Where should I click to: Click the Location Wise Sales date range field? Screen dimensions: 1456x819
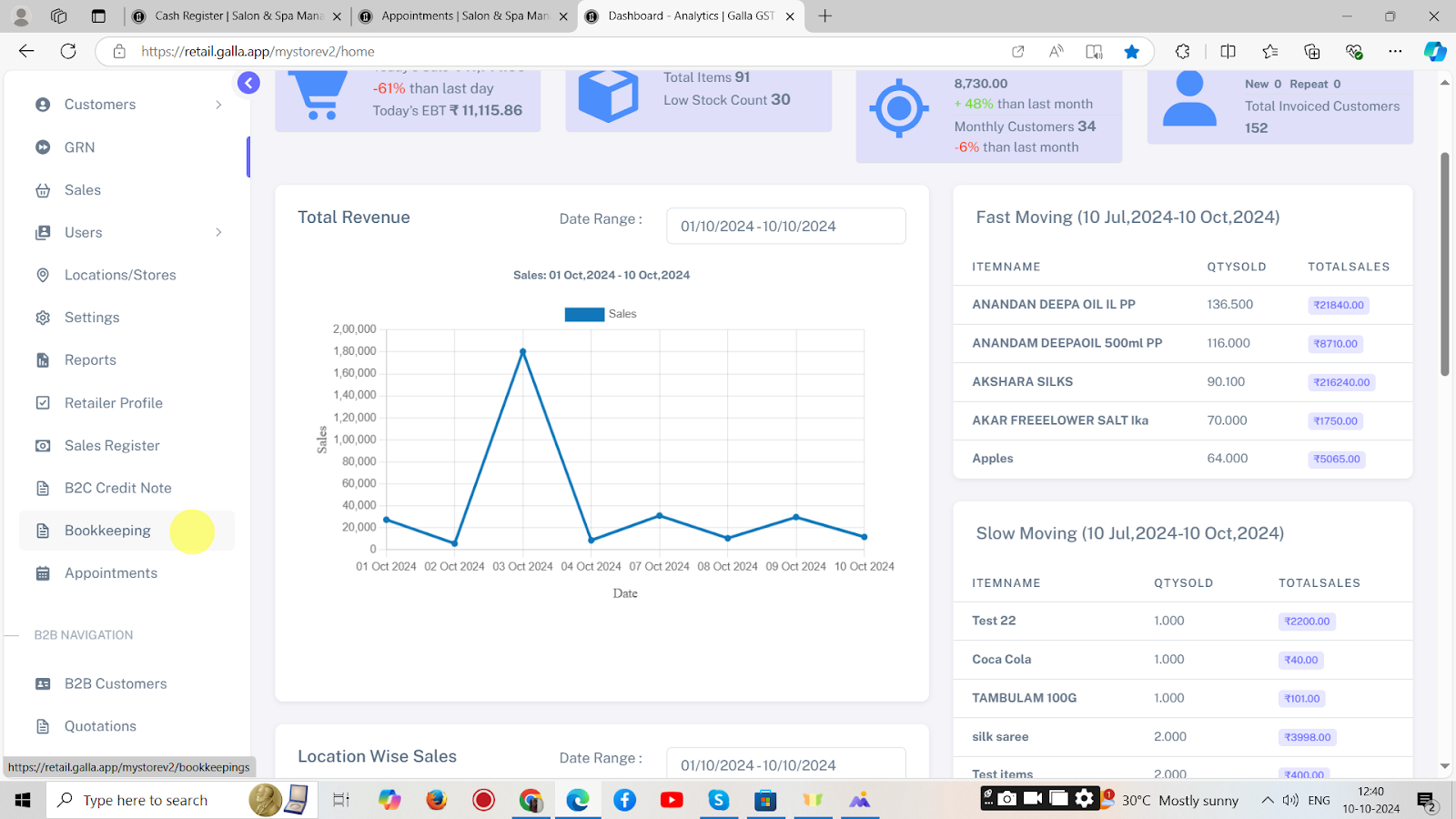(x=786, y=763)
